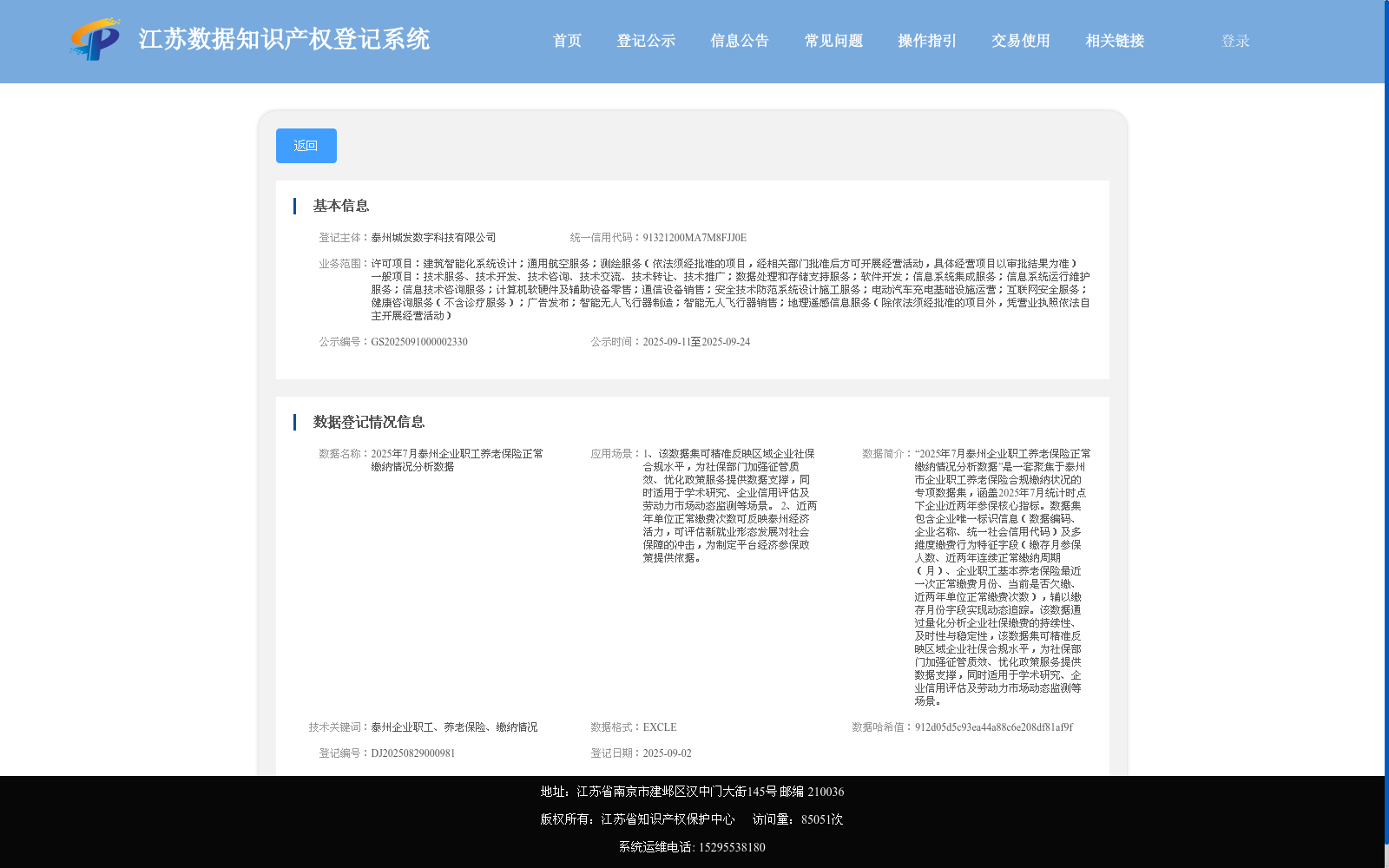This screenshot has width=1389, height=868.
Task: Select publication period 2025-09-11至2025-09-24
Action: pyautogui.click(x=696, y=342)
